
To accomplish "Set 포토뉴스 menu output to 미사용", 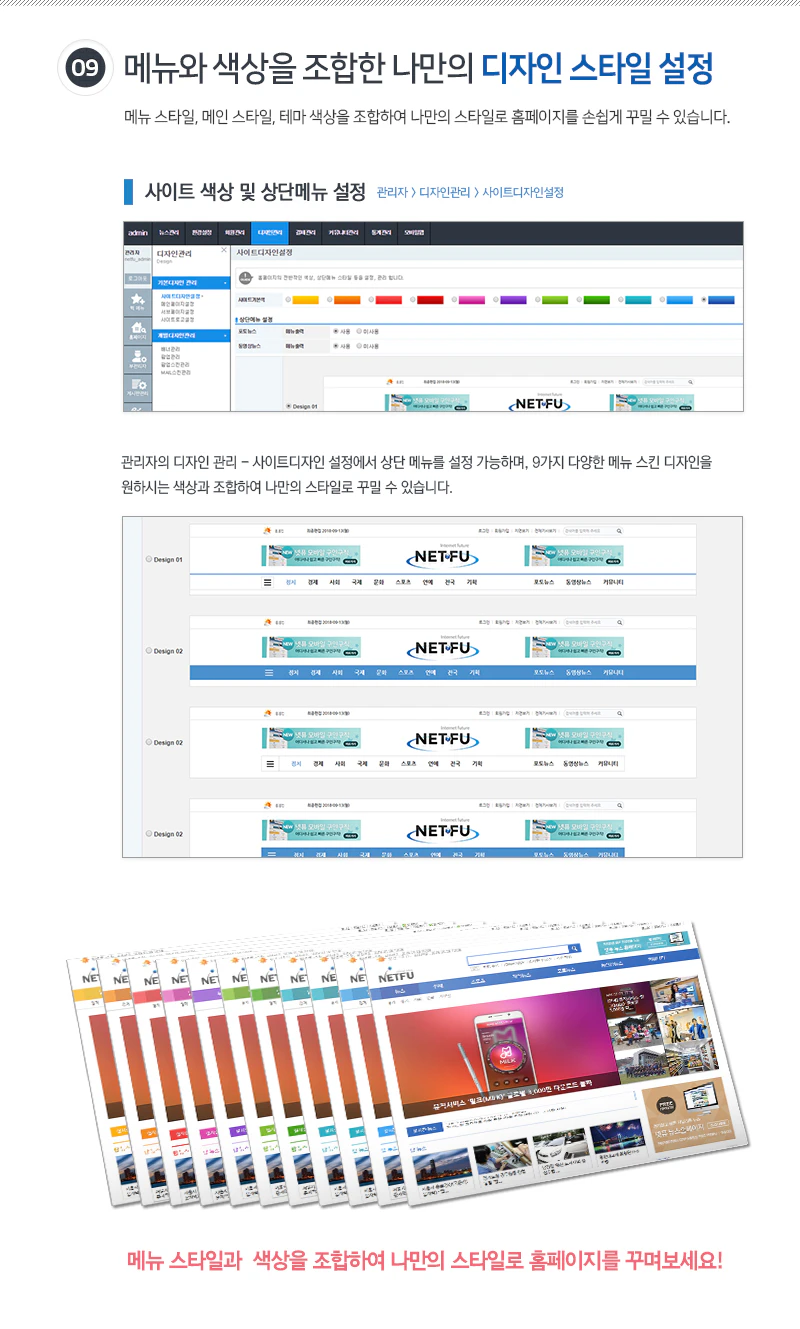I will 359,331.
